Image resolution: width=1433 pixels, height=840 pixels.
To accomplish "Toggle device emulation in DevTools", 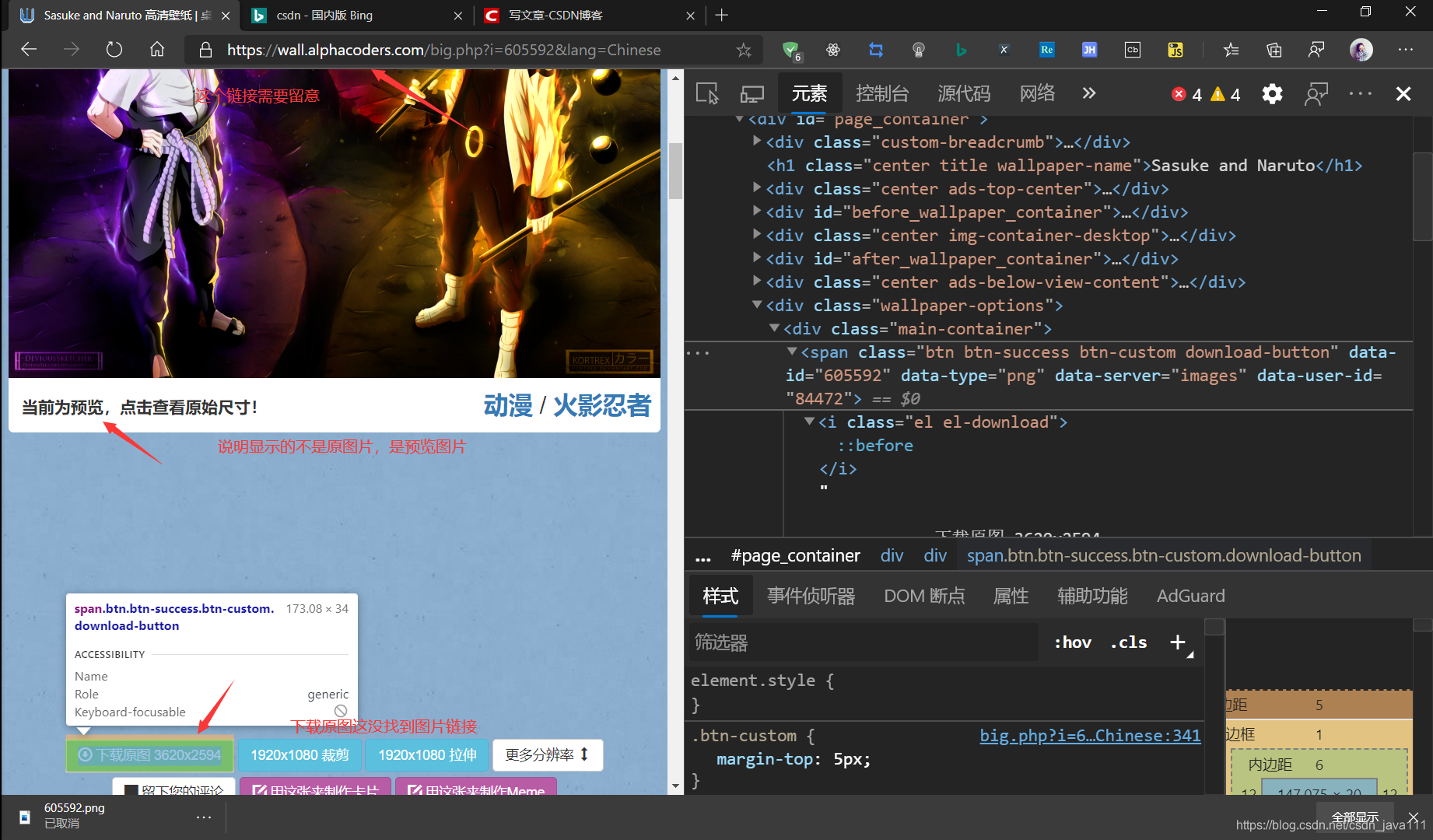I will coord(752,94).
